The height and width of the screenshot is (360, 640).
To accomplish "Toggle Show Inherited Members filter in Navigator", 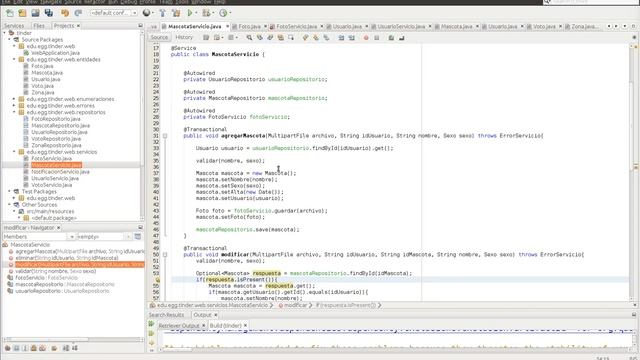I will 8,348.
